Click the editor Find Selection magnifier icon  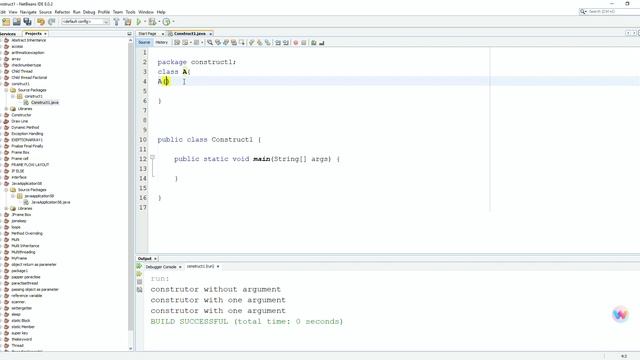pos(210,42)
